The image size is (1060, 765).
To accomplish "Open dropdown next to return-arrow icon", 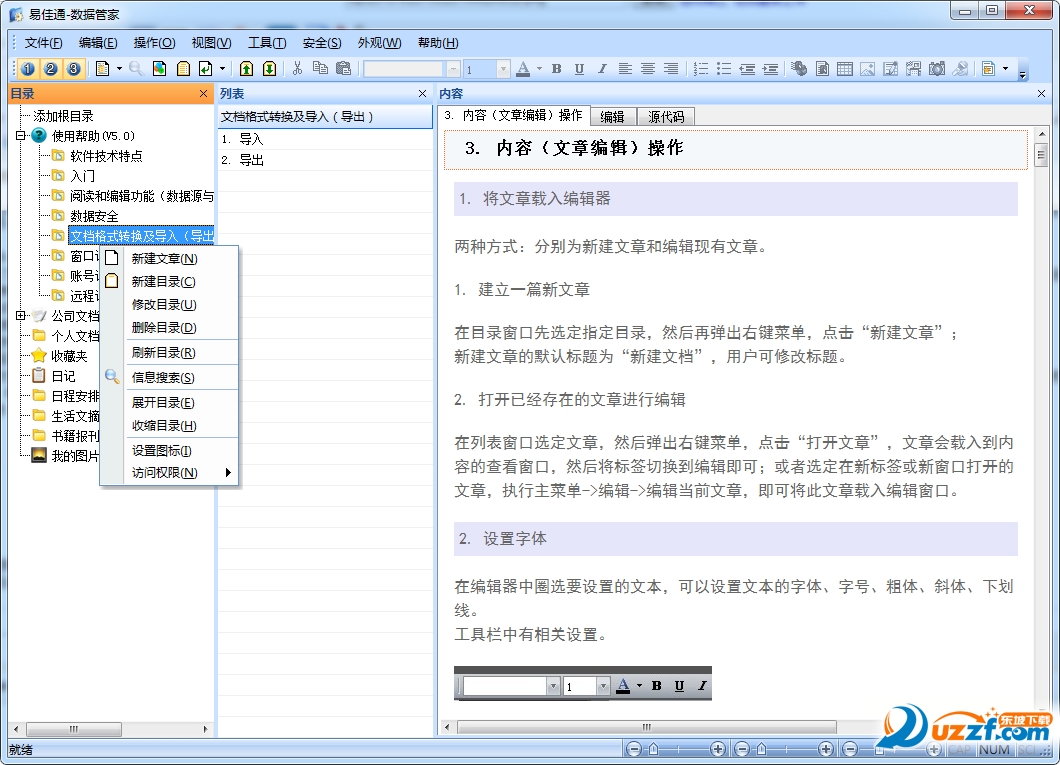I will coord(222,68).
